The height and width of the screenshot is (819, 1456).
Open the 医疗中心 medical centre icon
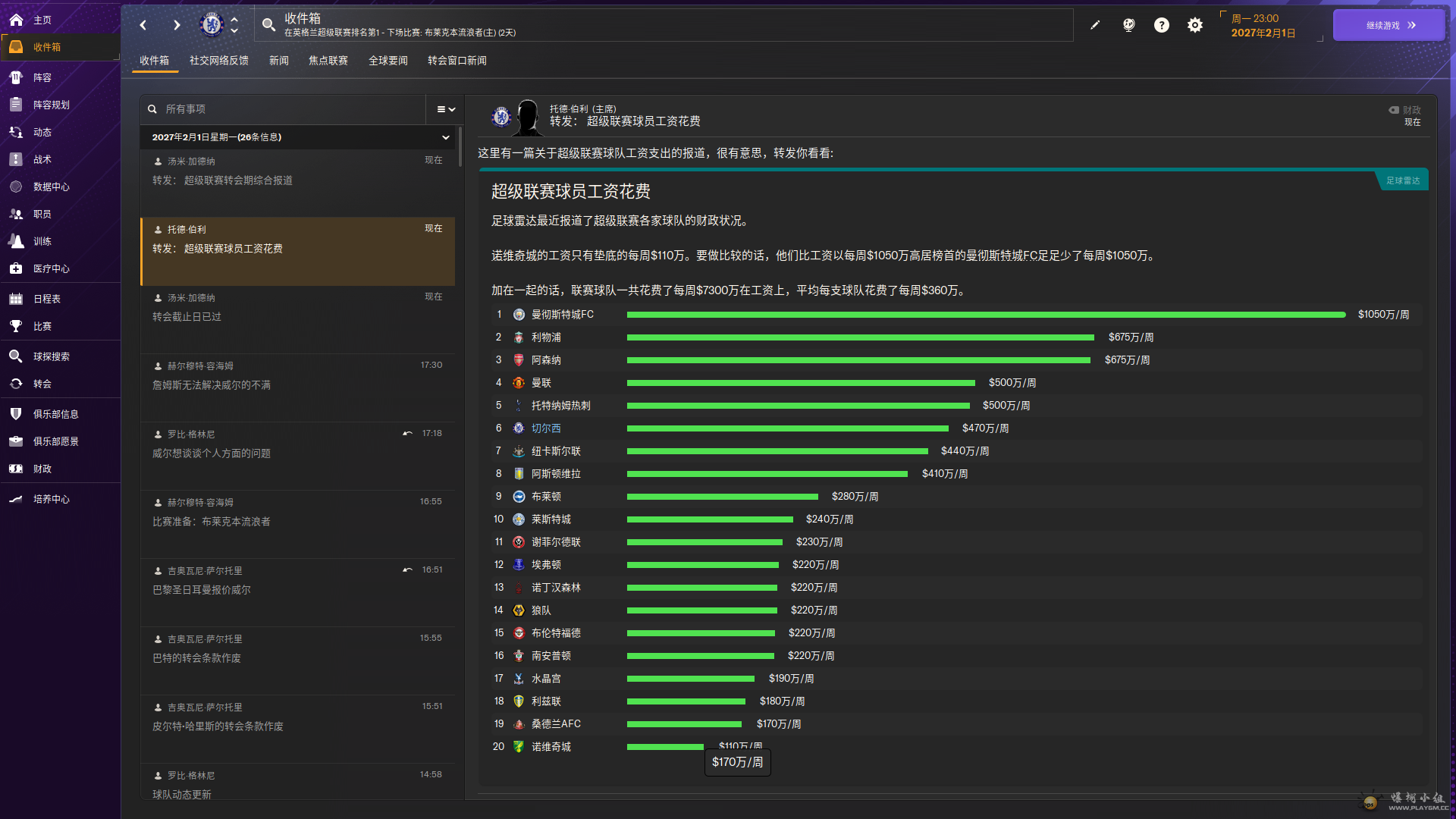[16, 268]
